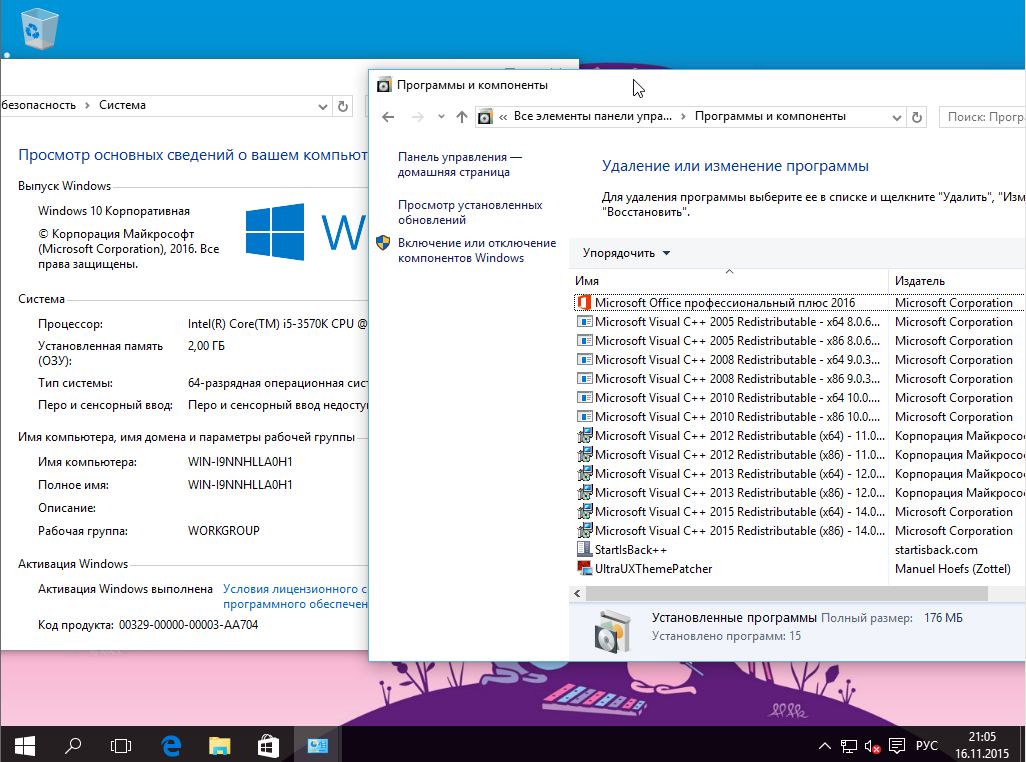Click the installed programs icon in details pane
Viewport: 1026px width, 762px height.
click(x=612, y=631)
